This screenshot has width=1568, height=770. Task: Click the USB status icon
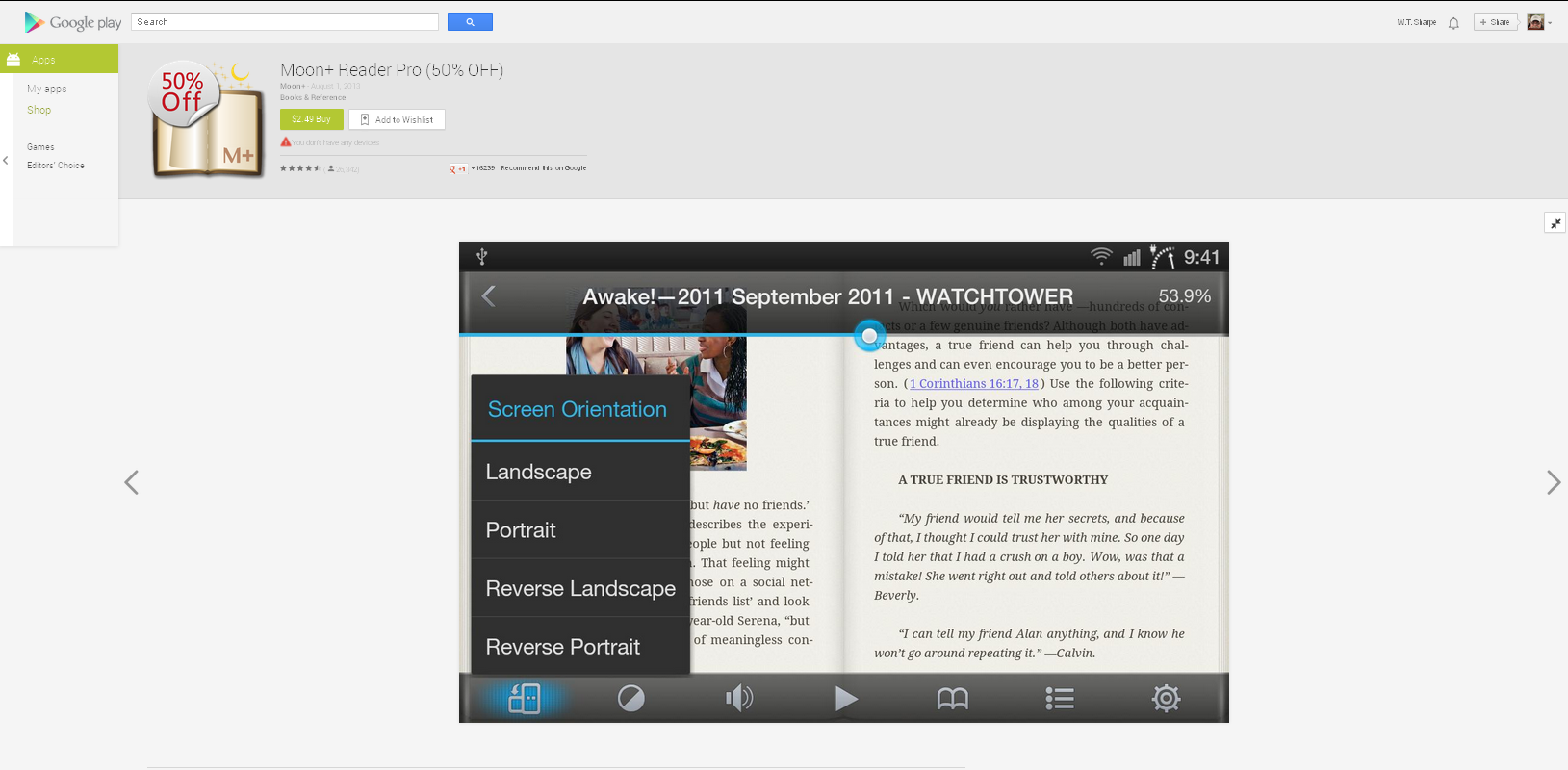click(482, 257)
